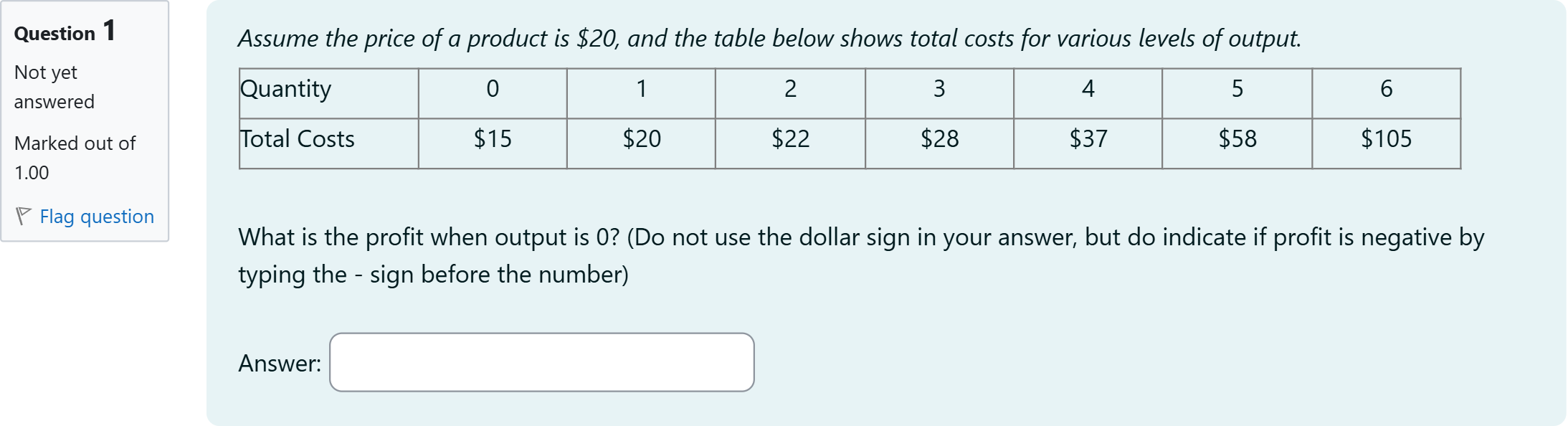Click the flag icon beside Flag question

(26, 216)
